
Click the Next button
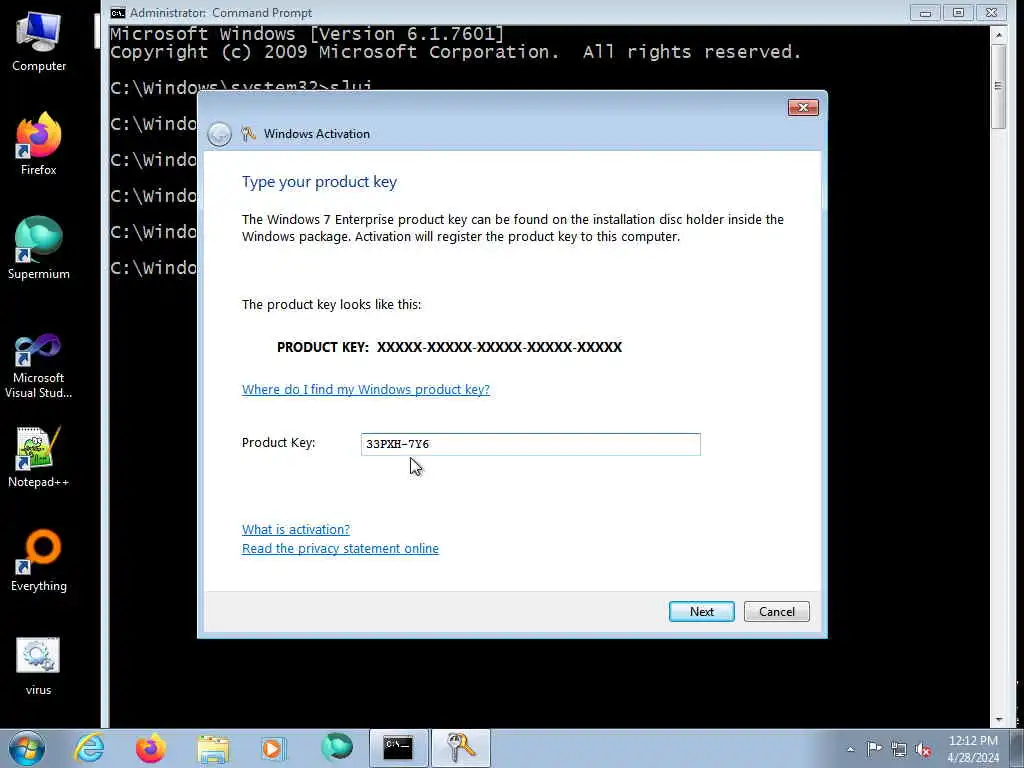pos(701,611)
